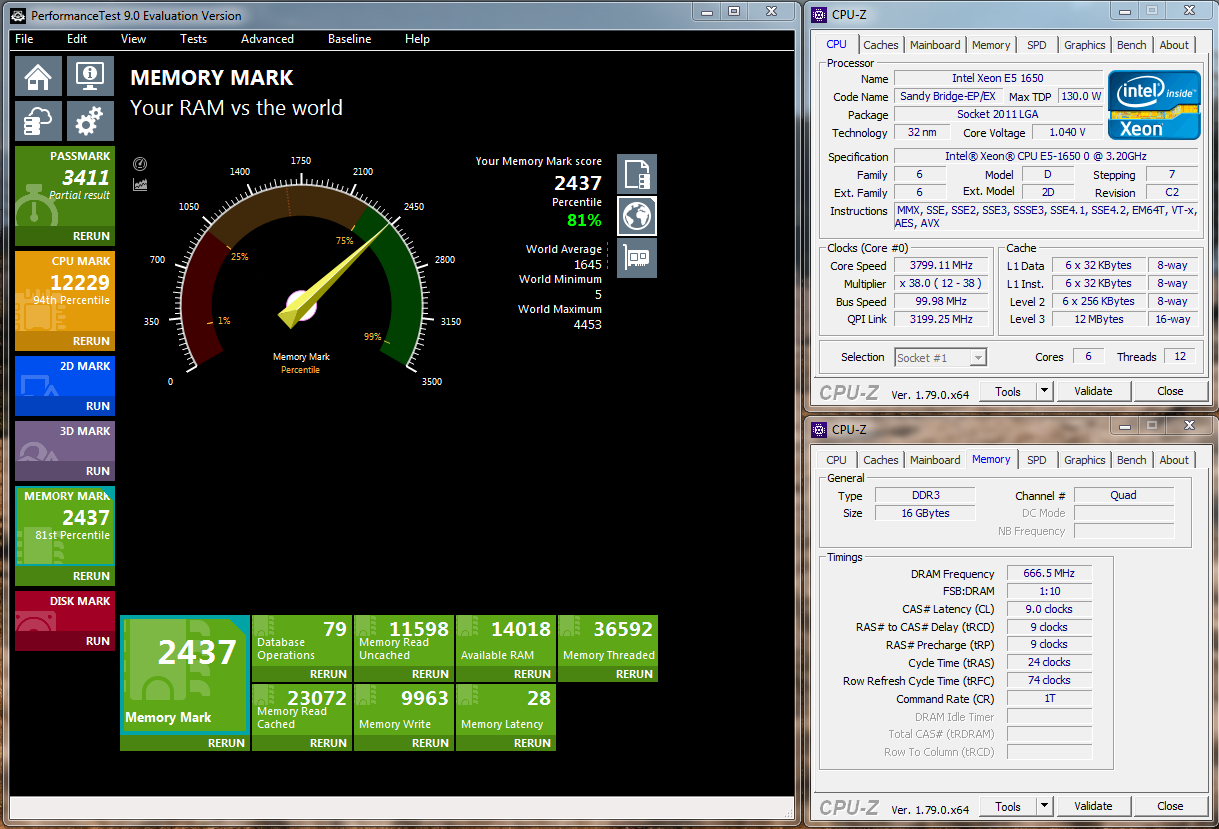Open the System Information monitor icon
The width and height of the screenshot is (1219, 829).
tap(90, 76)
